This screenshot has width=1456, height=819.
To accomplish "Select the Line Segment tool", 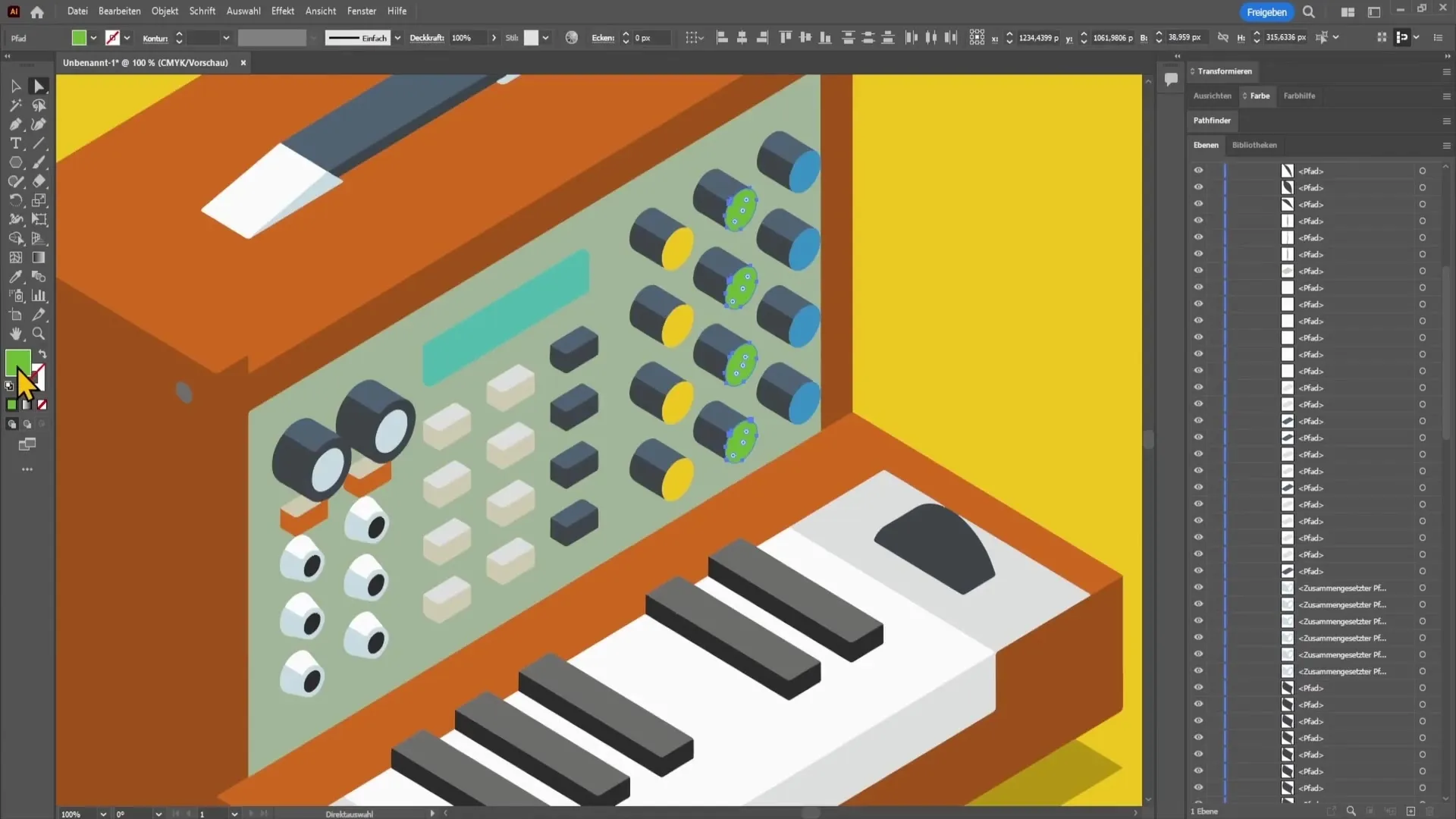I will click(x=39, y=143).
